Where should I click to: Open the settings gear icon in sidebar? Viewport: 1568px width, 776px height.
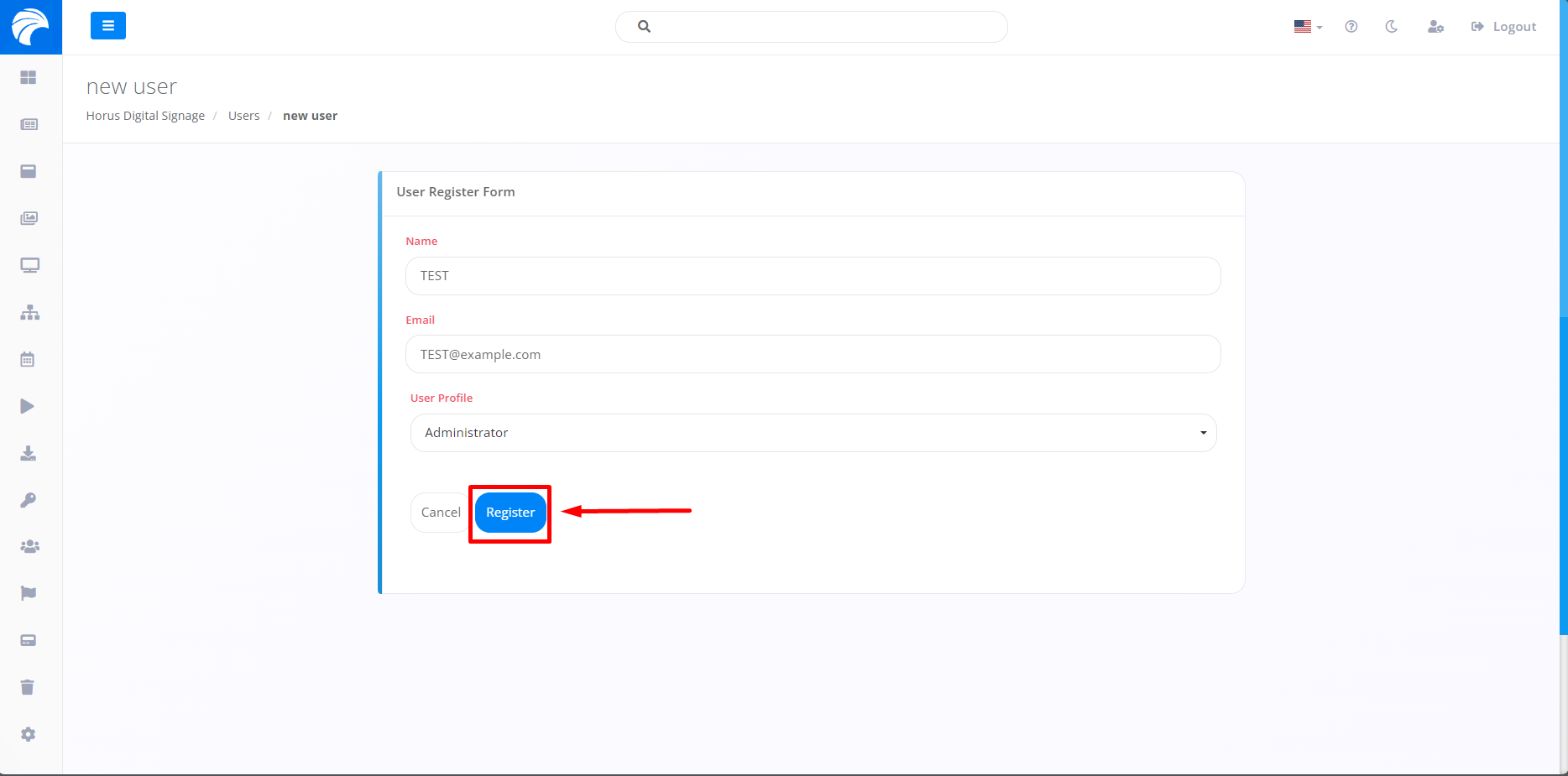click(x=29, y=735)
